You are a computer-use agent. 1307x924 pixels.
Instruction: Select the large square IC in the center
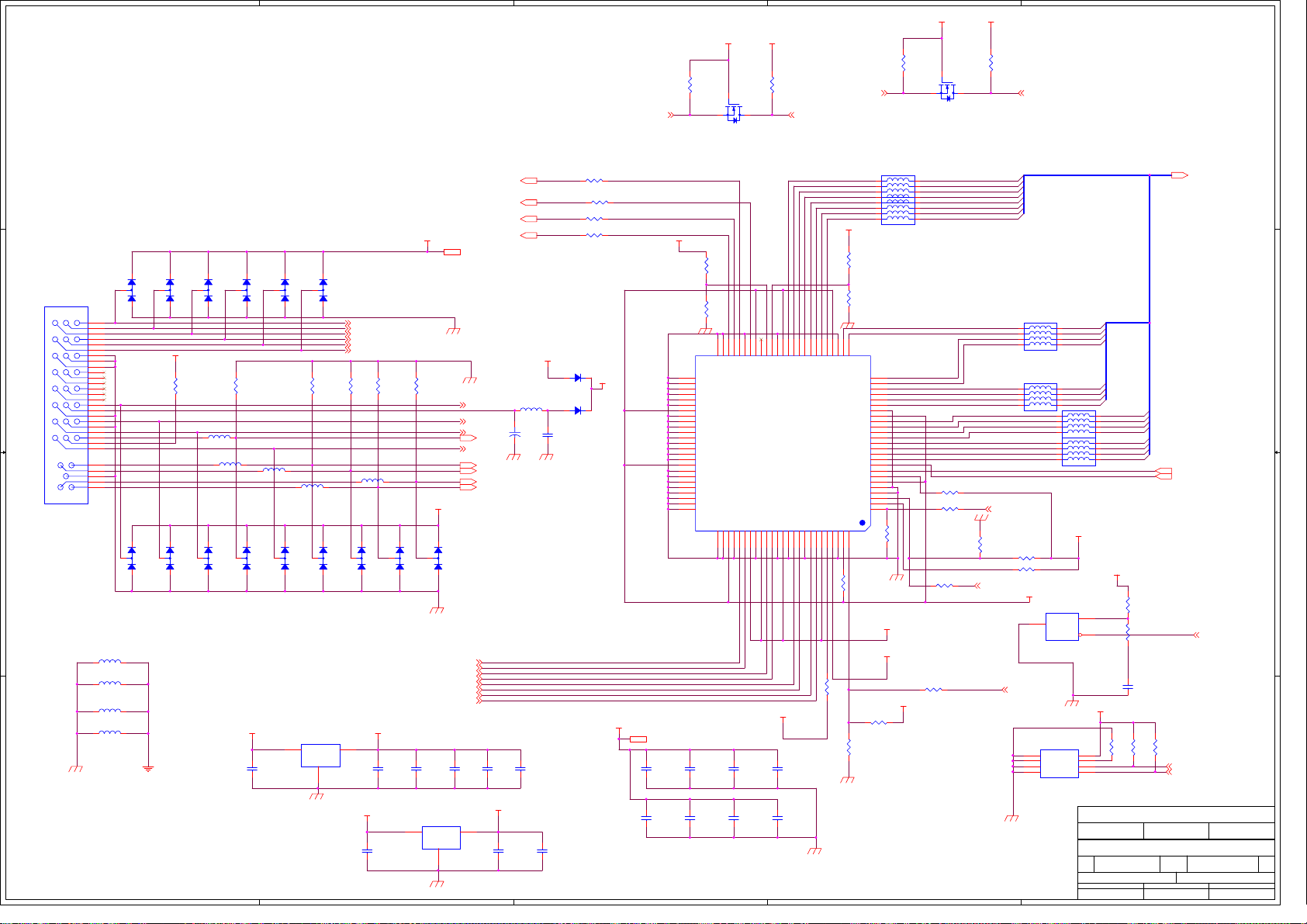point(783,443)
